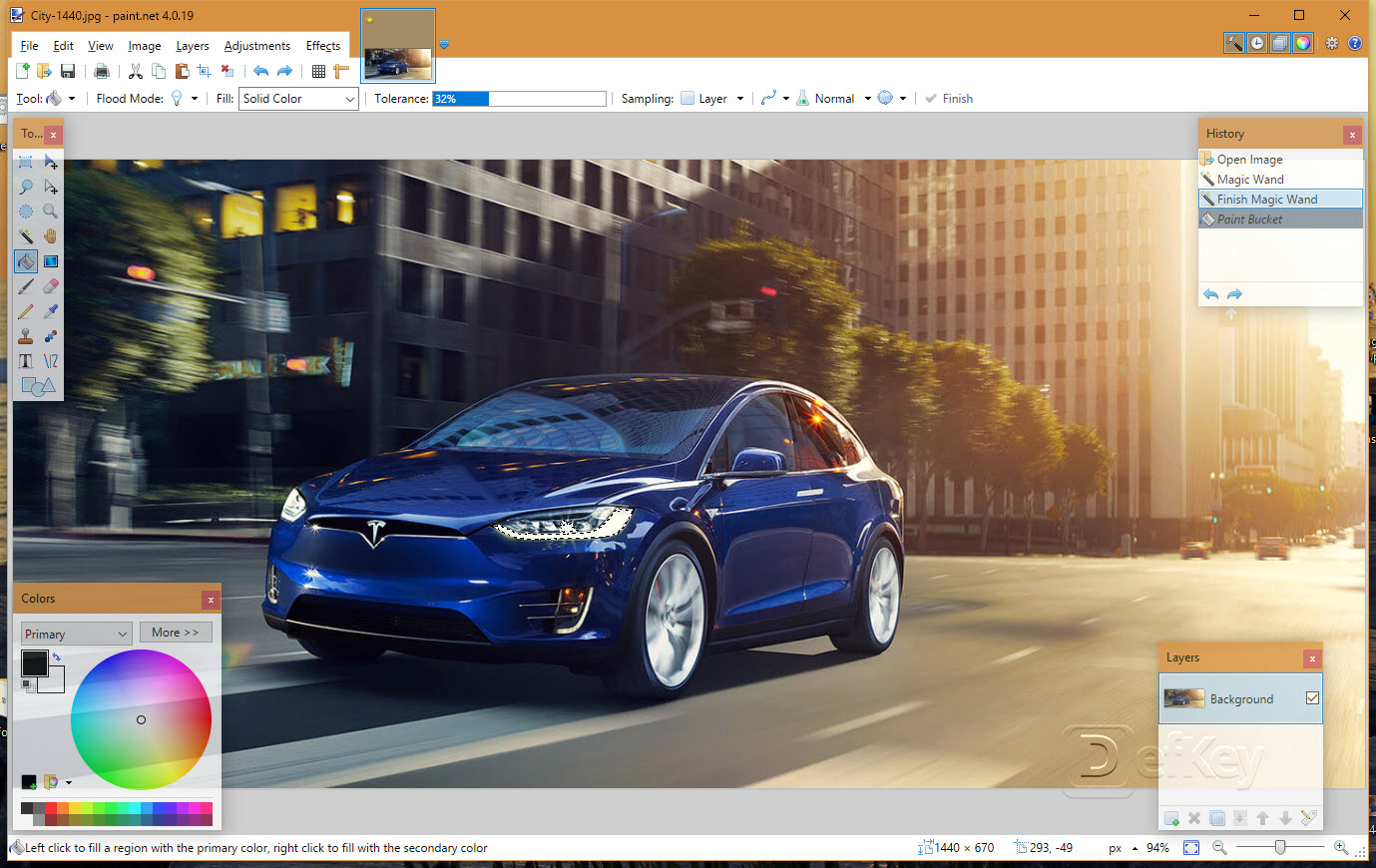This screenshot has width=1376, height=868.
Task: Toggle the pixel grid icon
Action: point(318,71)
